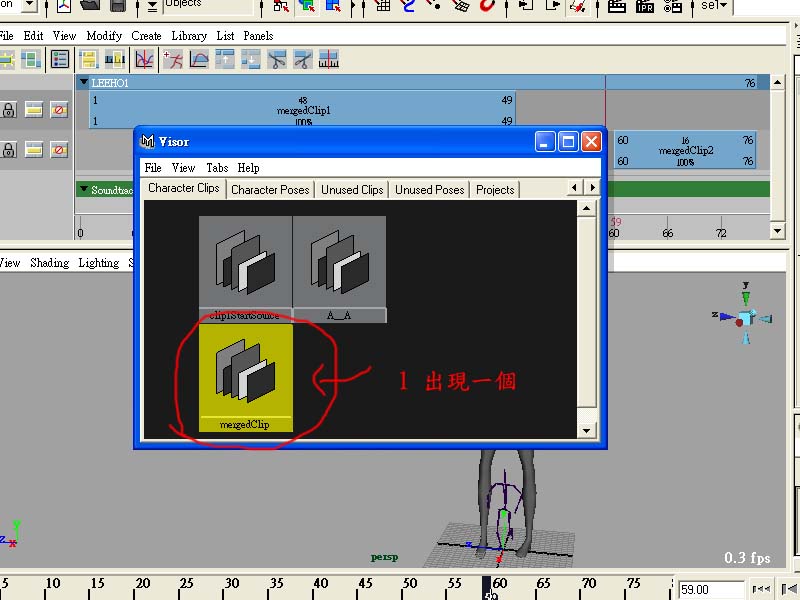Switch to the Unused Poses tab
The width and height of the screenshot is (800, 600).
tap(430, 190)
